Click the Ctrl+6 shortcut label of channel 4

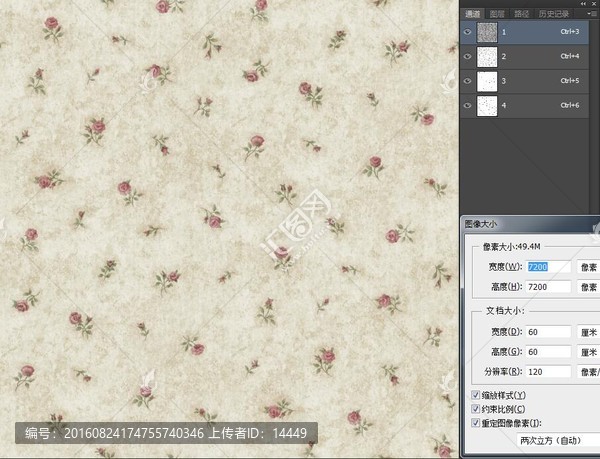coord(570,106)
